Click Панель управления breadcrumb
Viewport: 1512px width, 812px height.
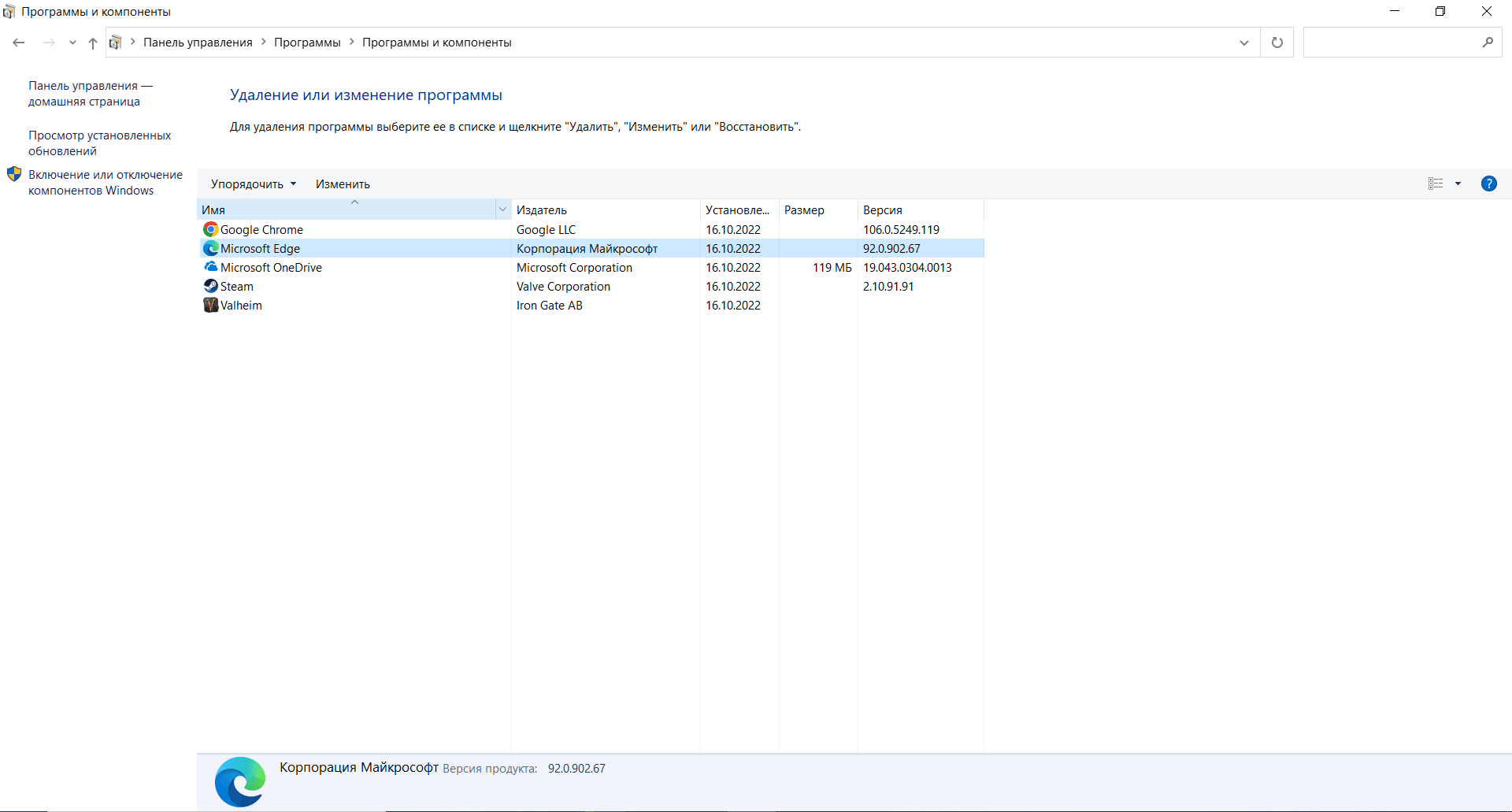pyautogui.click(x=198, y=43)
